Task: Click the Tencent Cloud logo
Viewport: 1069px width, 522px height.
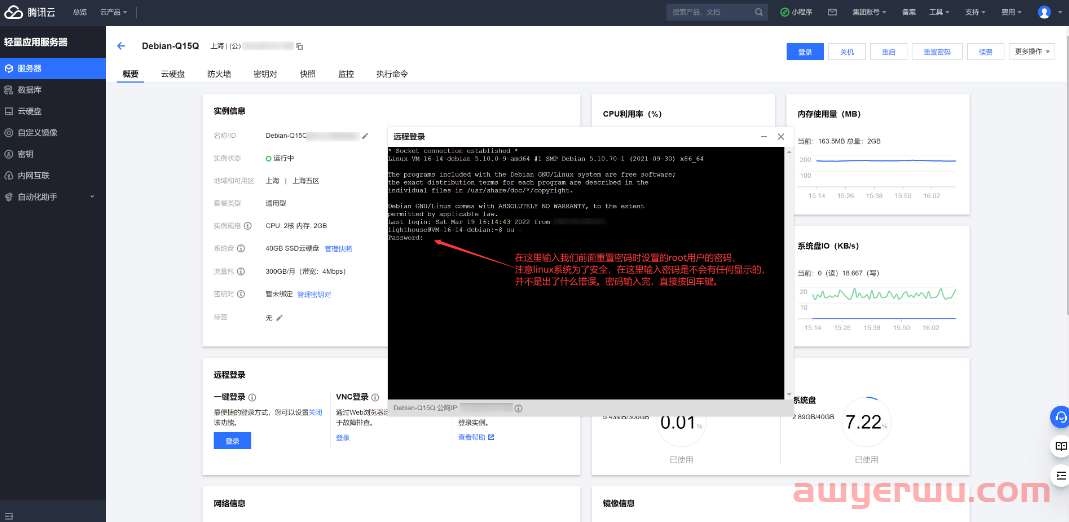Action: tap(32, 12)
